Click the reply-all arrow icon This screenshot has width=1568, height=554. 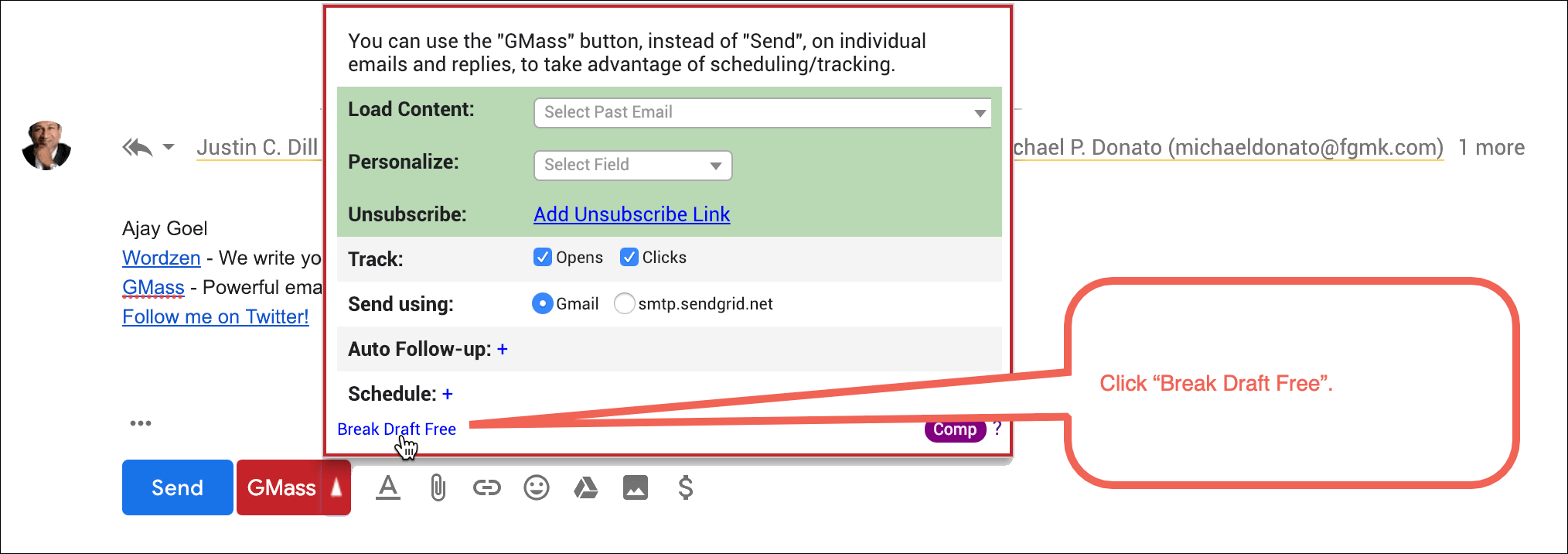pyautogui.click(x=138, y=147)
